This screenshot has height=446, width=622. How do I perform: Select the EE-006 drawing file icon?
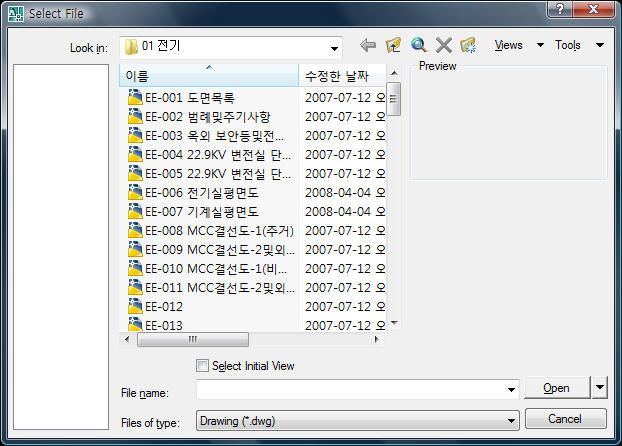(135, 192)
